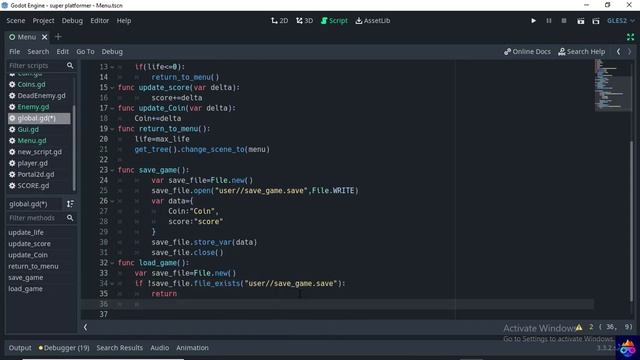640x360 pixels.
Task: Collapse return_to_menu function at line 19
Action: (112, 129)
